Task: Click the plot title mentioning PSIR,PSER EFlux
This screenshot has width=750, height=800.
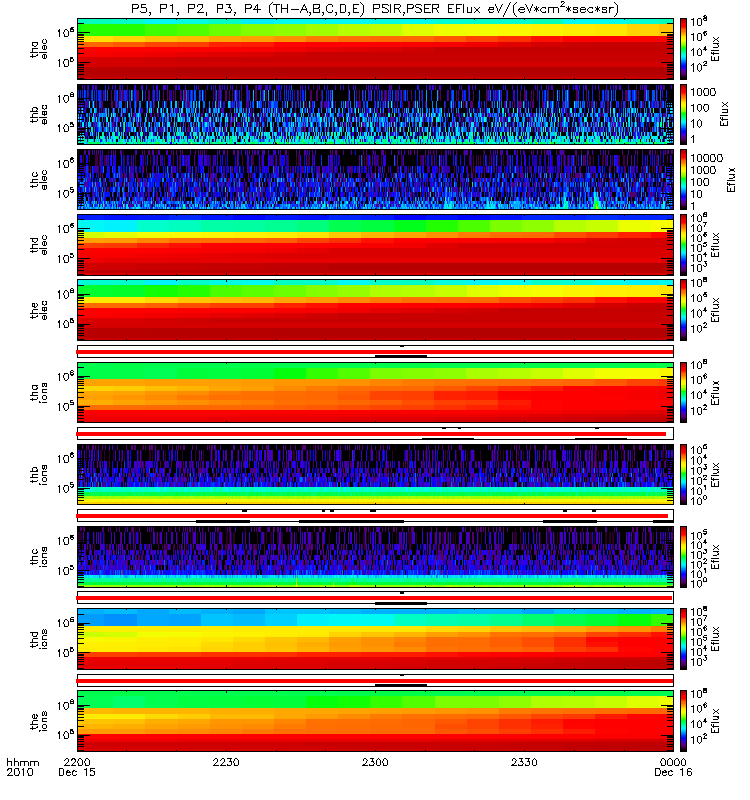Action: pyautogui.click(x=374, y=9)
